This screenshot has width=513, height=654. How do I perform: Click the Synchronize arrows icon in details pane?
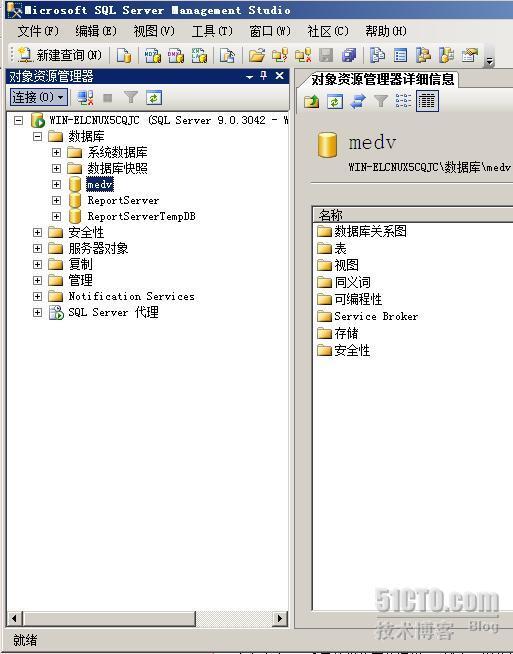(358, 101)
